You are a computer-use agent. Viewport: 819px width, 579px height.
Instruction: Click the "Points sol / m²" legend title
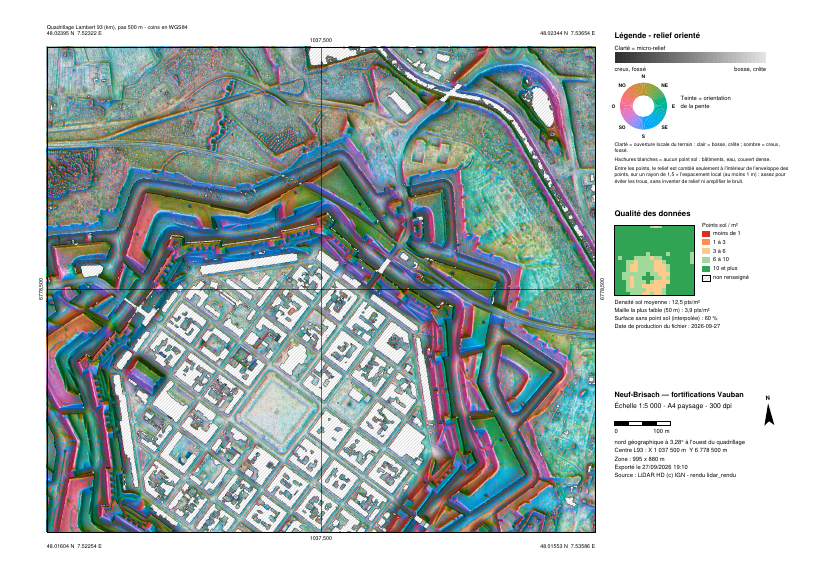point(720,225)
